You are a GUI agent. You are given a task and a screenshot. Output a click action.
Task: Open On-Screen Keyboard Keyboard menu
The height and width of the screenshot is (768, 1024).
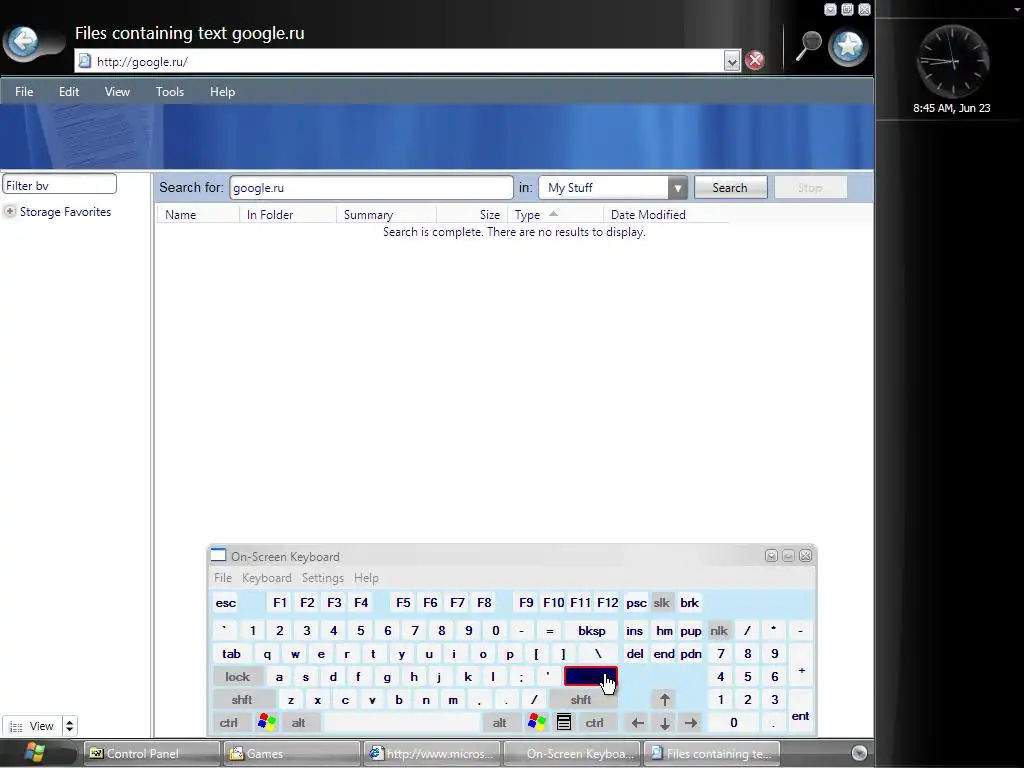coord(266,578)
